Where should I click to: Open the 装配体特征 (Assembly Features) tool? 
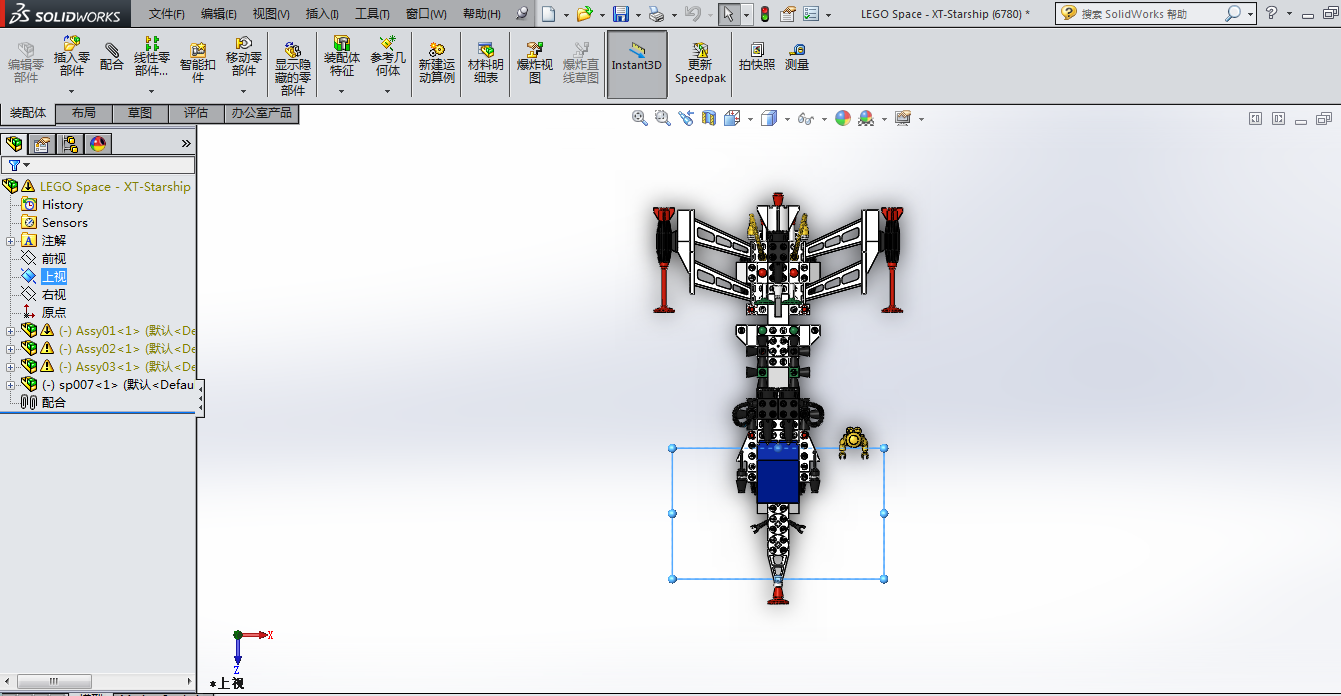pos(342,56)
